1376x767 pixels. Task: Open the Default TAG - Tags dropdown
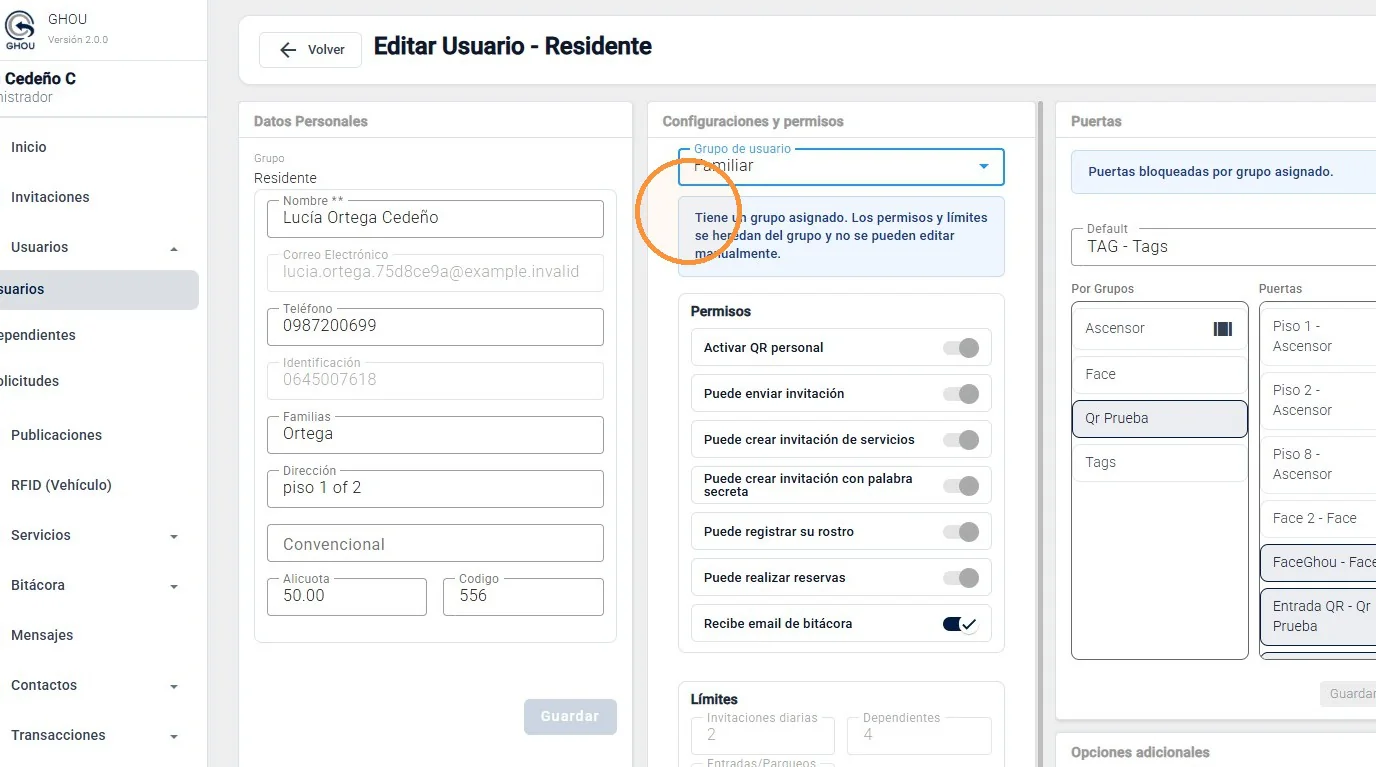pos(1223,246)
